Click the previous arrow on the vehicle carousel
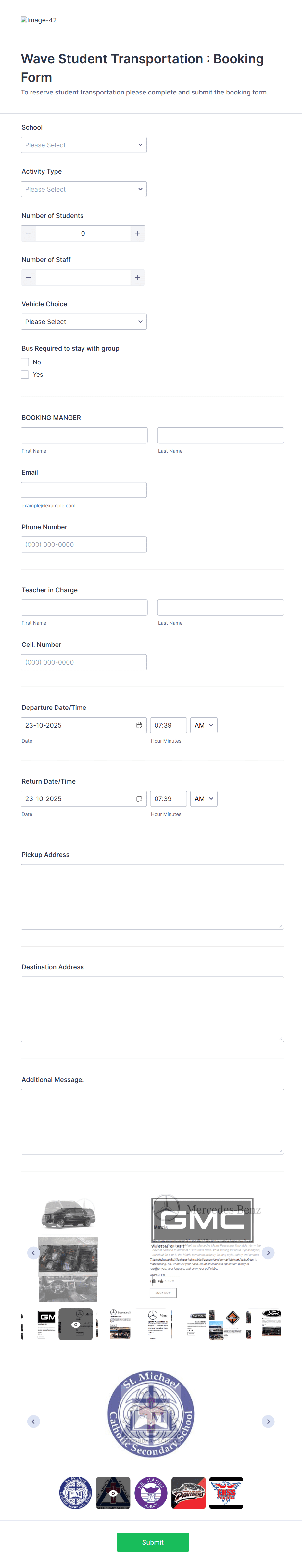 [33, 1253]
